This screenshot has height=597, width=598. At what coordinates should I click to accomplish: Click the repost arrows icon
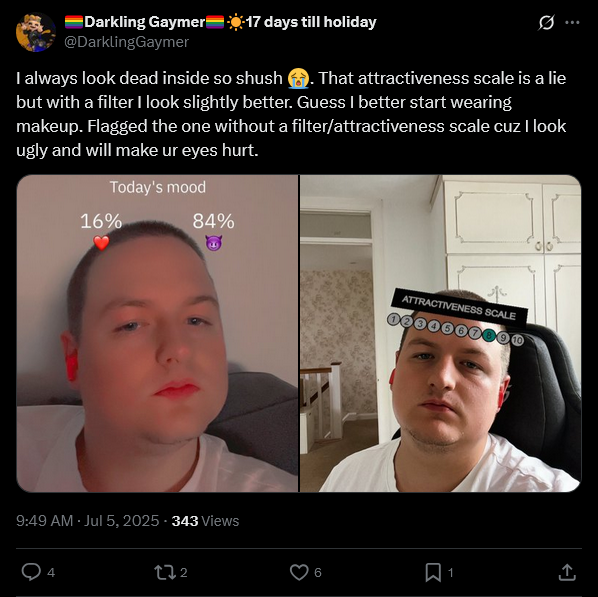click(165, 572)
